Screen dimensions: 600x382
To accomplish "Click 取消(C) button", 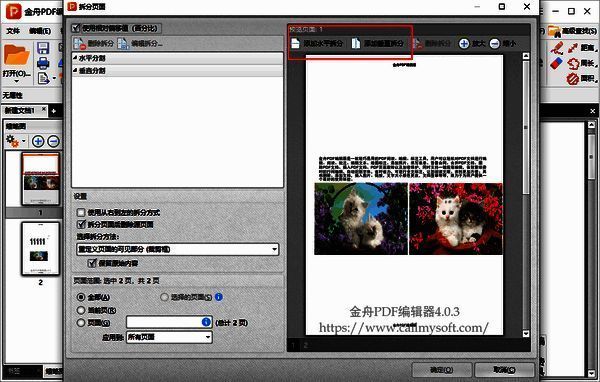I will coord(504,370).
